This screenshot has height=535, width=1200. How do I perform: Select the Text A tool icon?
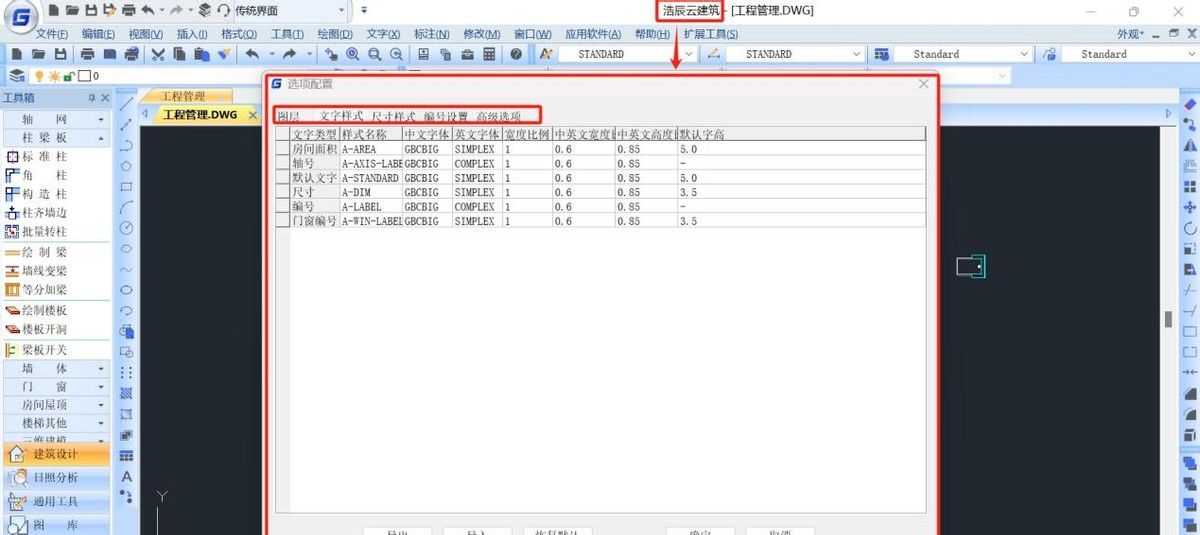(x=126, y=477)
